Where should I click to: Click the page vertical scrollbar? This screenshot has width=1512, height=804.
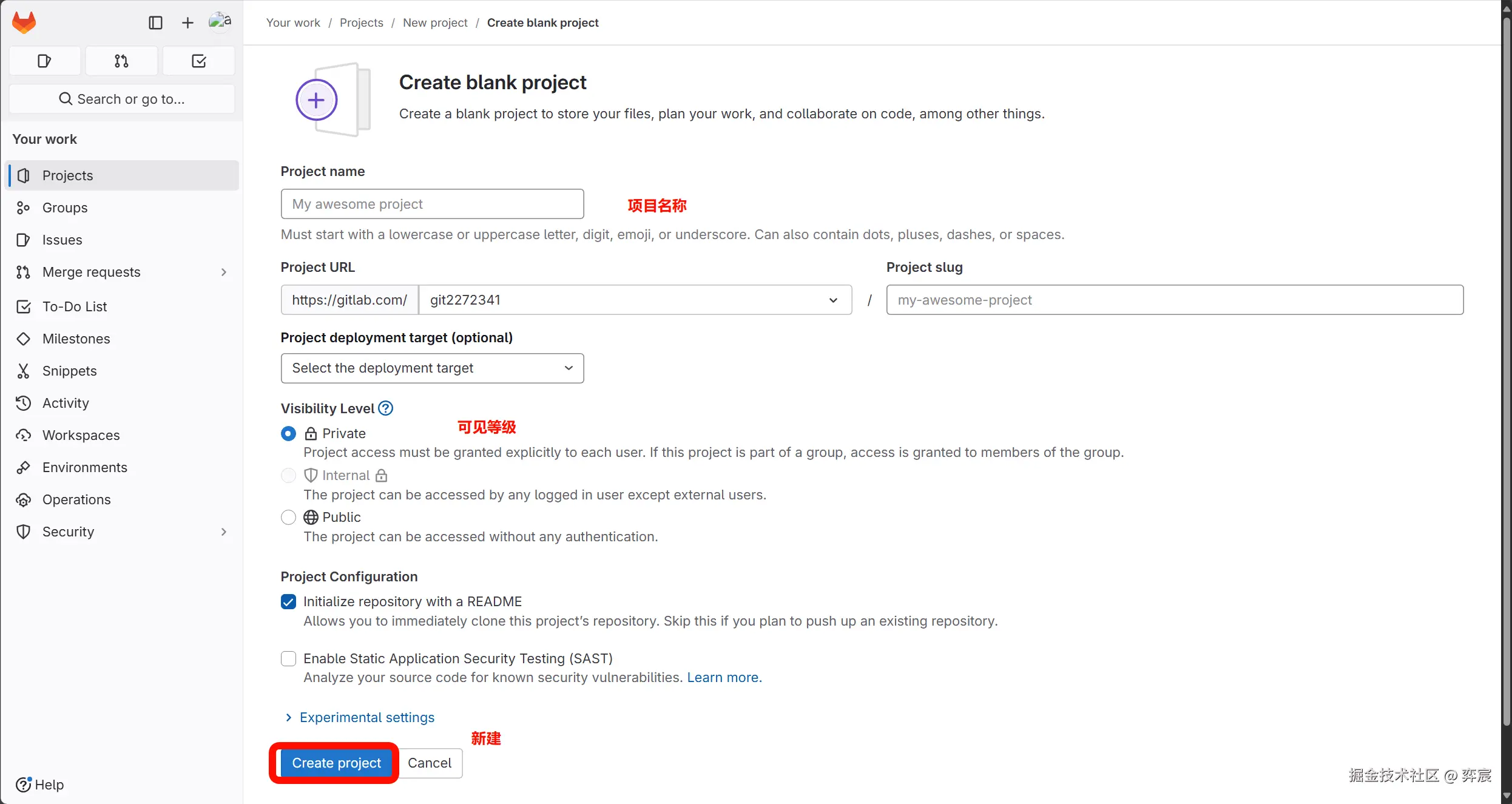pos(1506,364)
